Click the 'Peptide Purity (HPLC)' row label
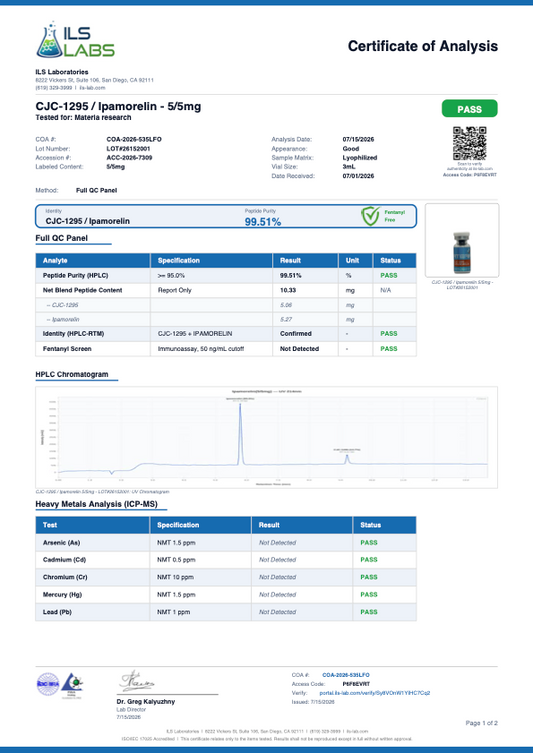Image resolution: width=533 pixels, height=753 pixels. 75,276
